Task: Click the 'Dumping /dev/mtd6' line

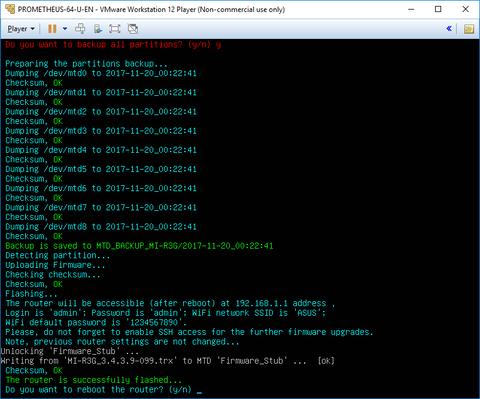Action: coord(101,188)
